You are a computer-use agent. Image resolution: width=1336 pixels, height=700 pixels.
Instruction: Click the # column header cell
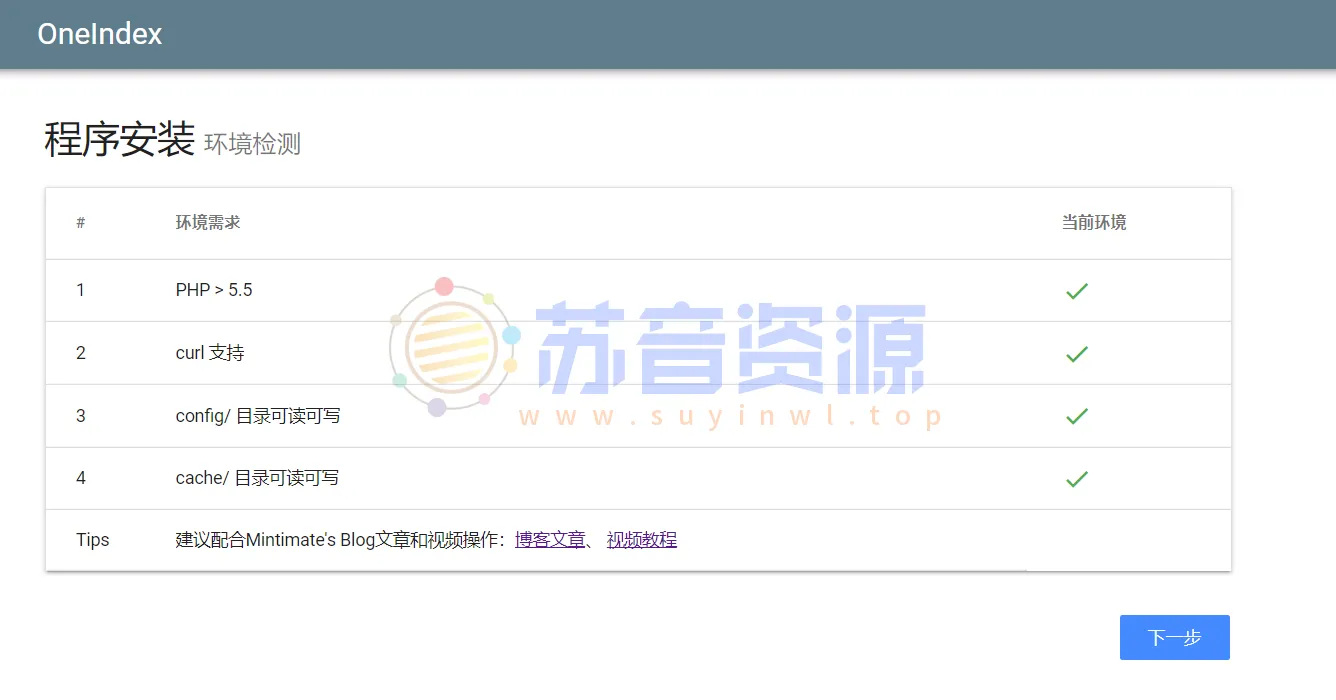(80, 222)
